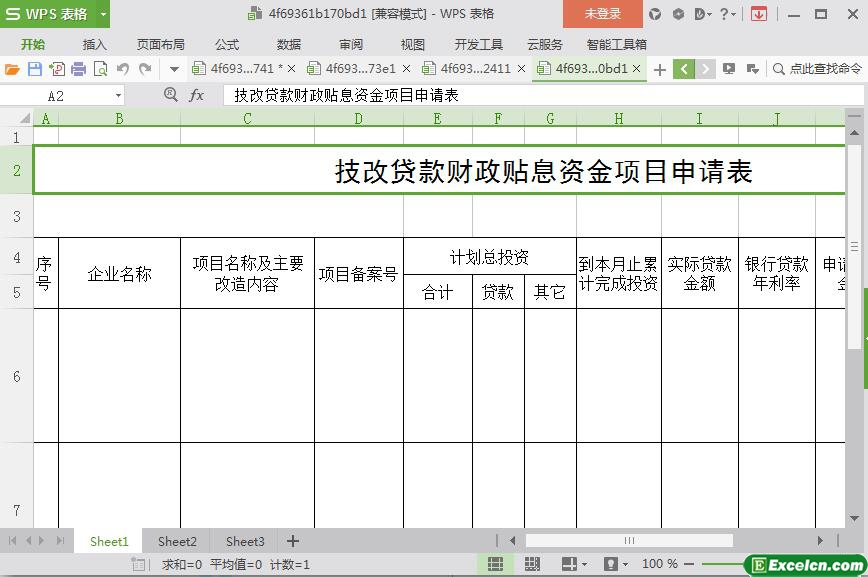Switch to Sheet2 tab
Viewport: 868px width, 577px height.
click(x=177, y=541)
